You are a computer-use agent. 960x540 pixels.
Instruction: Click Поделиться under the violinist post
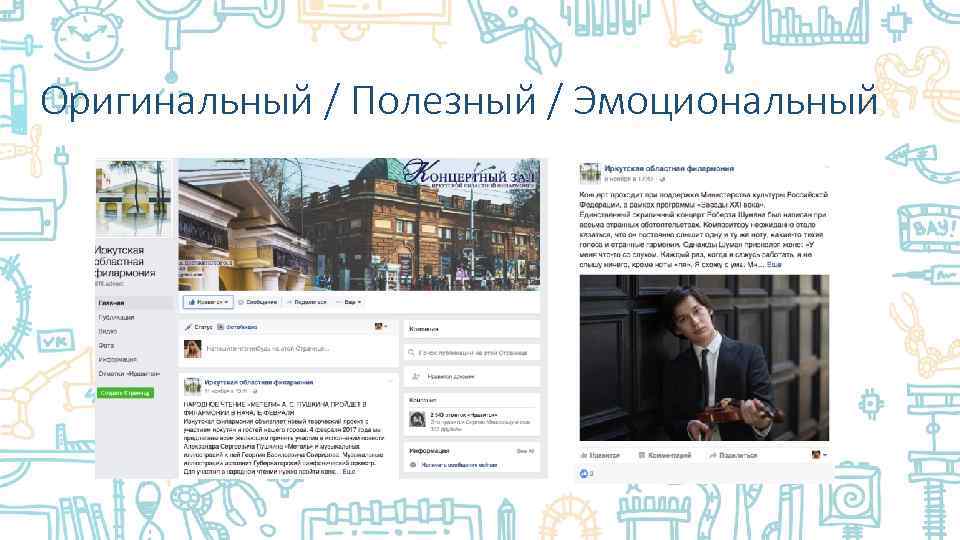(x=733, y=456)
